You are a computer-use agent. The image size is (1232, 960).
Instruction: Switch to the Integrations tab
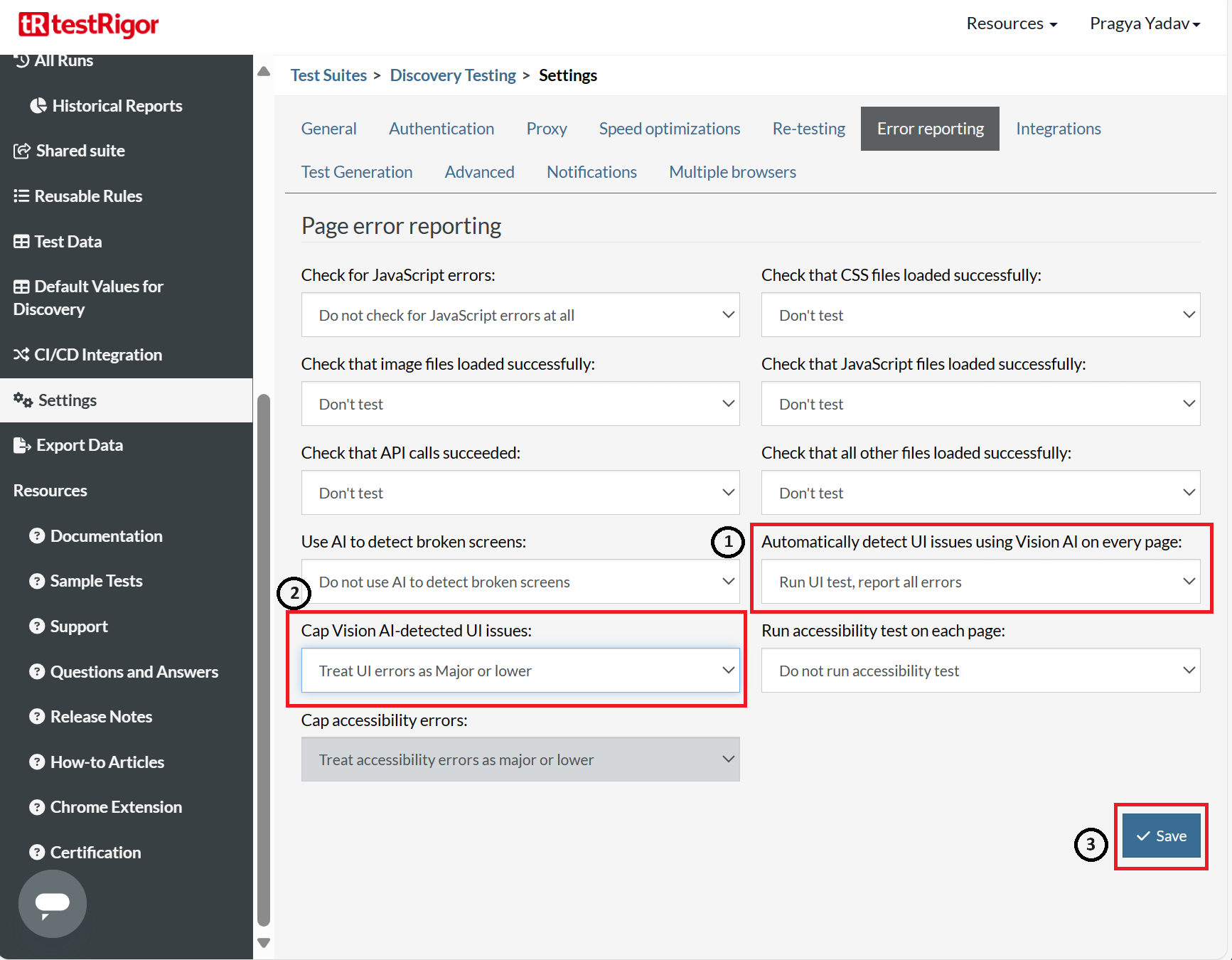[1058, 129]
